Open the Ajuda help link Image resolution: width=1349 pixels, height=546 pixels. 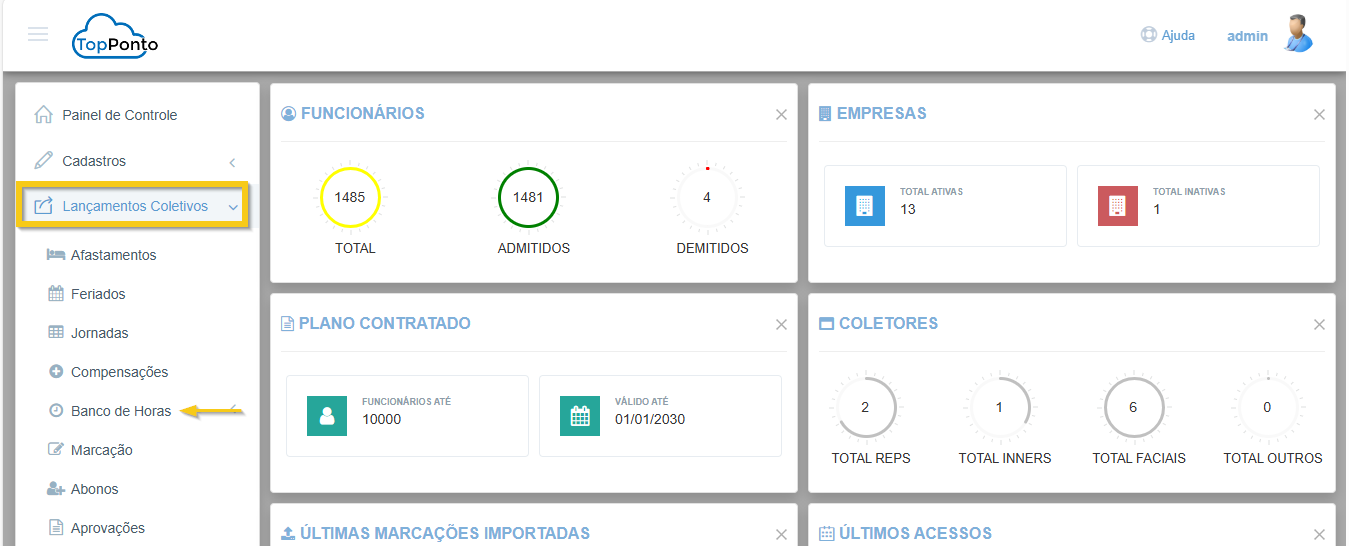point(1168,35)
